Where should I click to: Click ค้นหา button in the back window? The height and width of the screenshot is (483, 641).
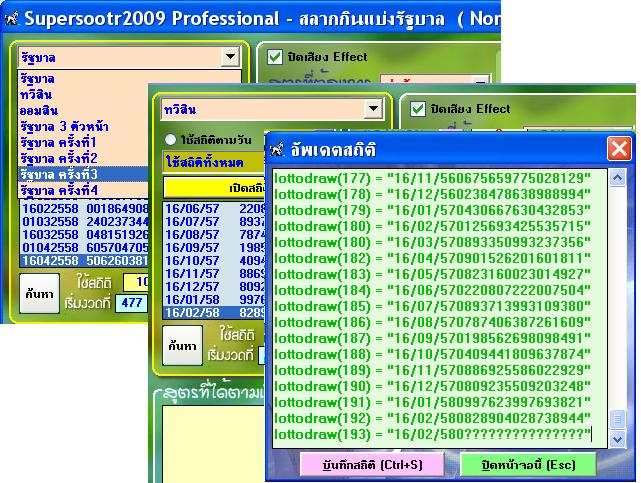(x=39, y=293)
